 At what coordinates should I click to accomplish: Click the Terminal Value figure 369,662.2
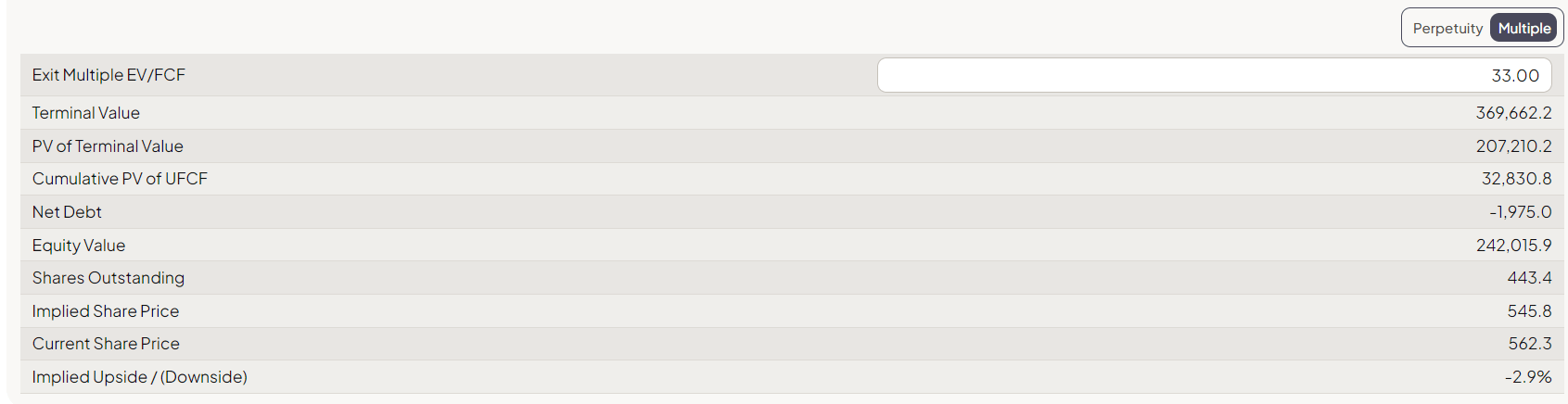1513,113
